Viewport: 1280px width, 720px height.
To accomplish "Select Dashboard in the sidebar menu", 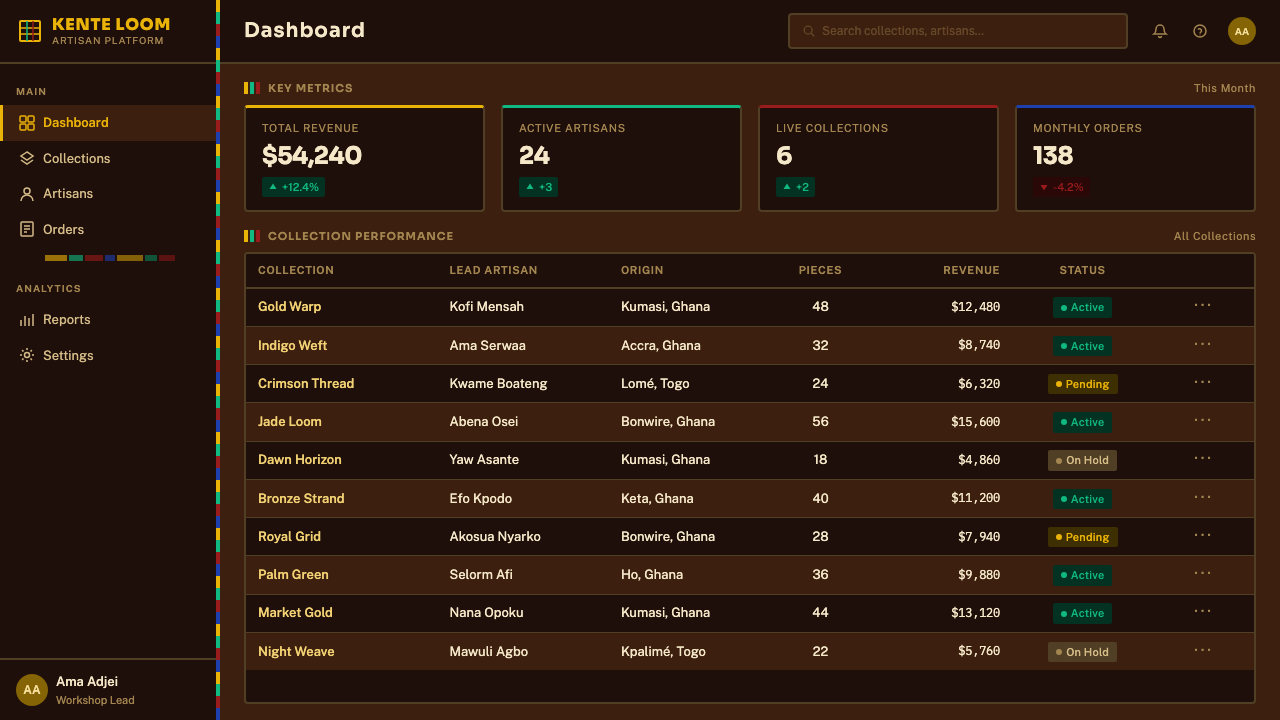I will 108,123.
